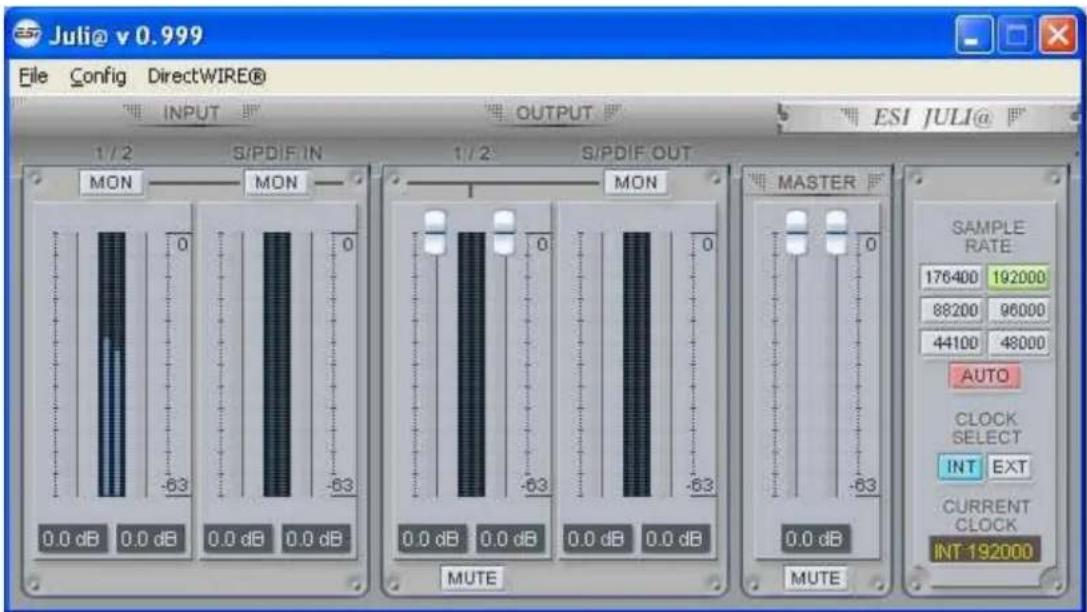This screenshot has width=1087, height=612.
Task: Click master right fader knob
Action: [836, 232]
